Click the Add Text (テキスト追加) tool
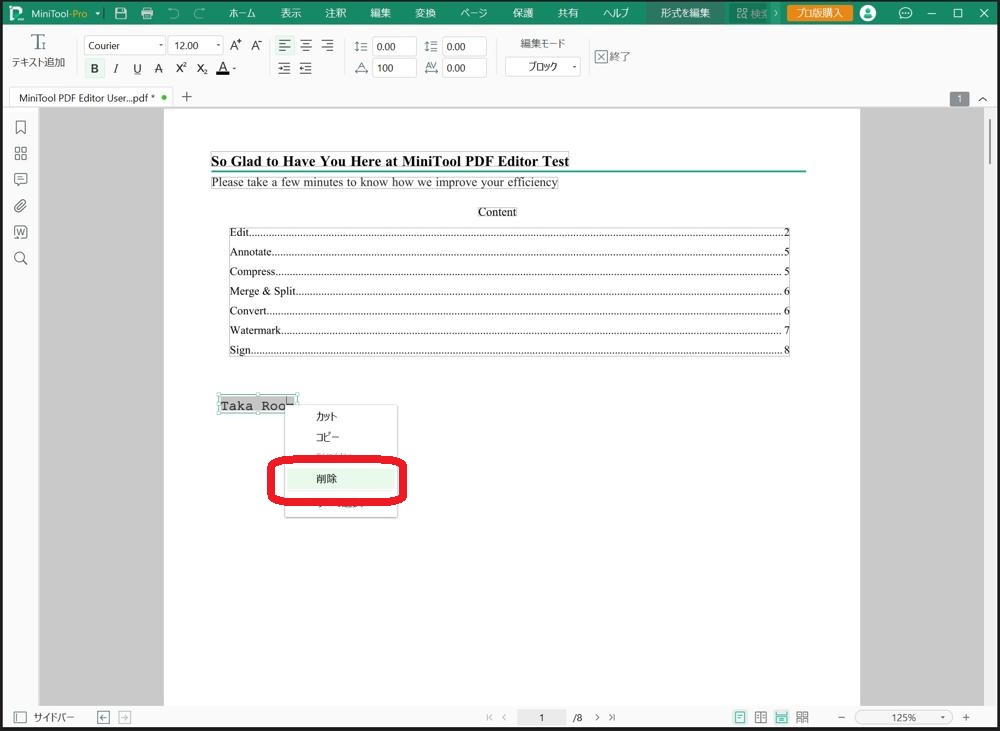The image size is (1000, 731). [38, 51]
